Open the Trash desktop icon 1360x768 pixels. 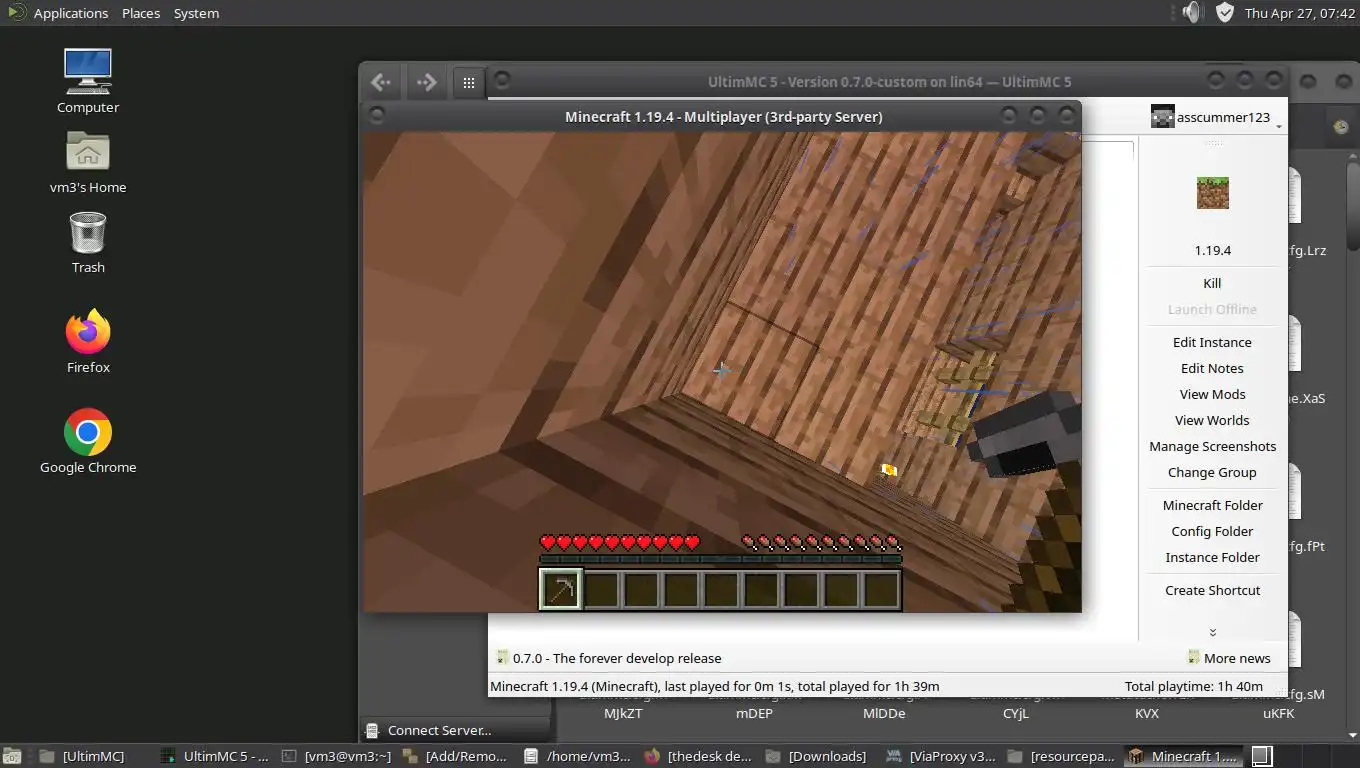88,233
